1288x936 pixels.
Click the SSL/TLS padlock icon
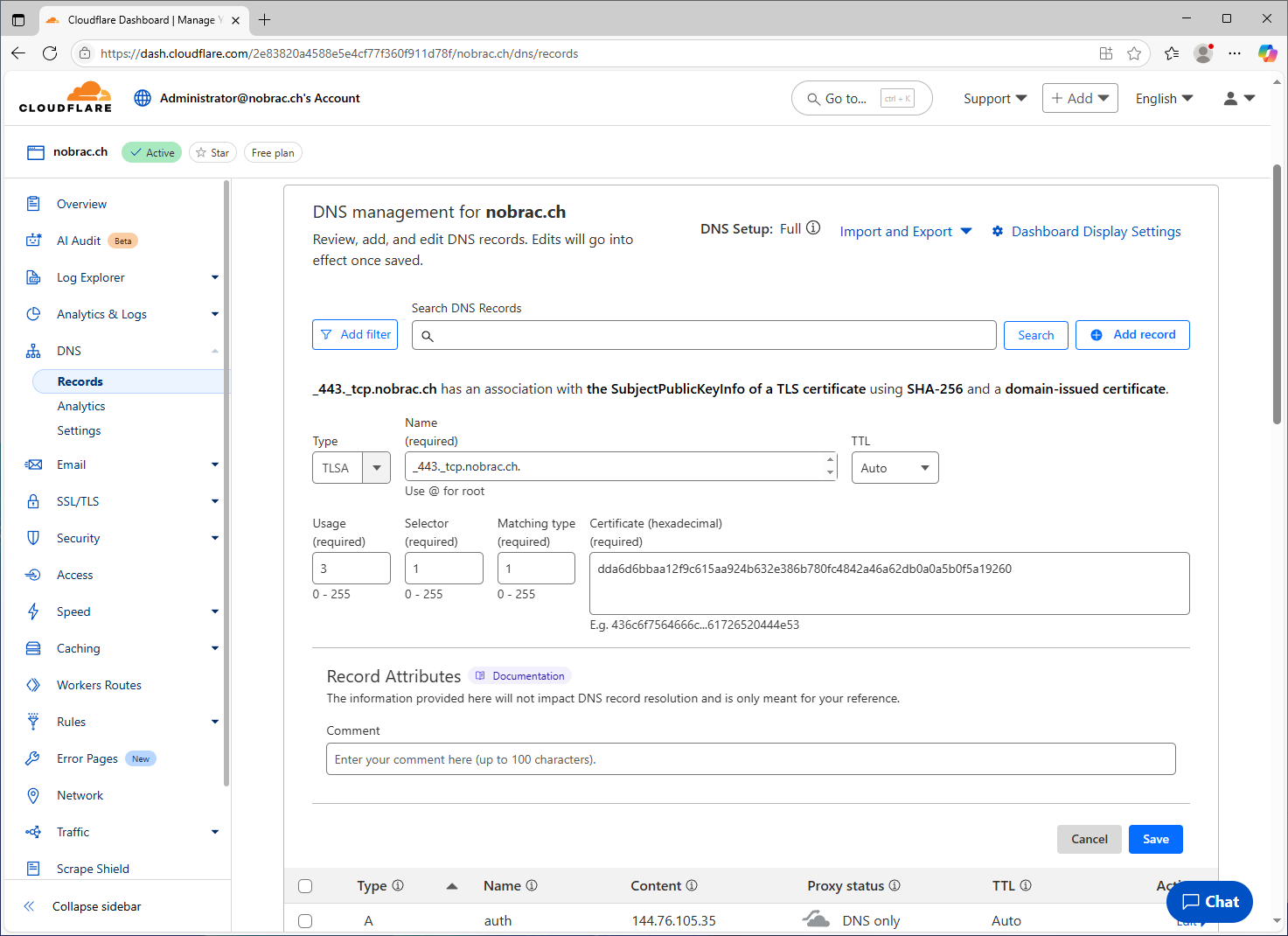click(x=33, y=501)
